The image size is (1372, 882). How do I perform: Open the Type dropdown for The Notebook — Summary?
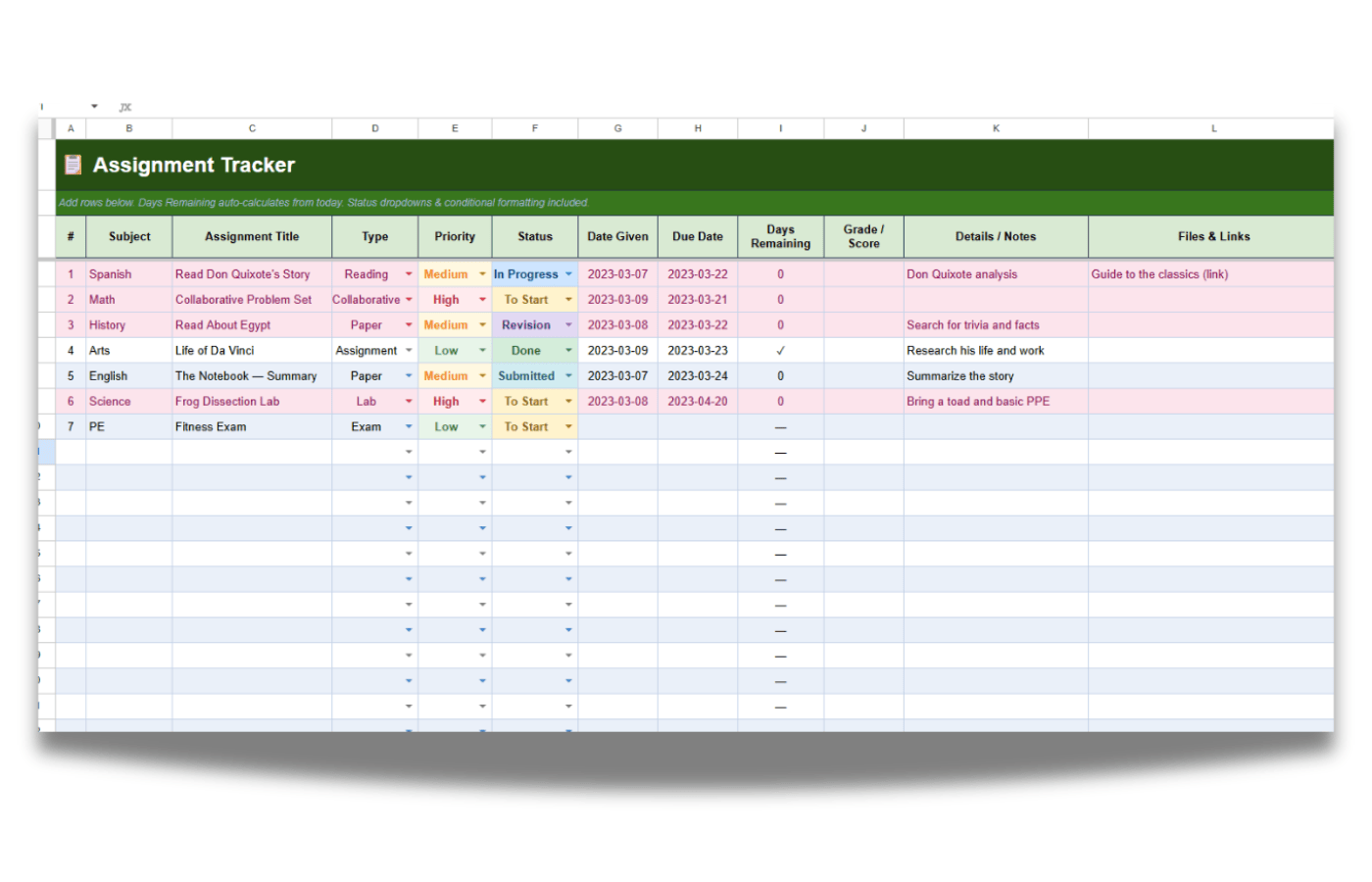point(409,375)
